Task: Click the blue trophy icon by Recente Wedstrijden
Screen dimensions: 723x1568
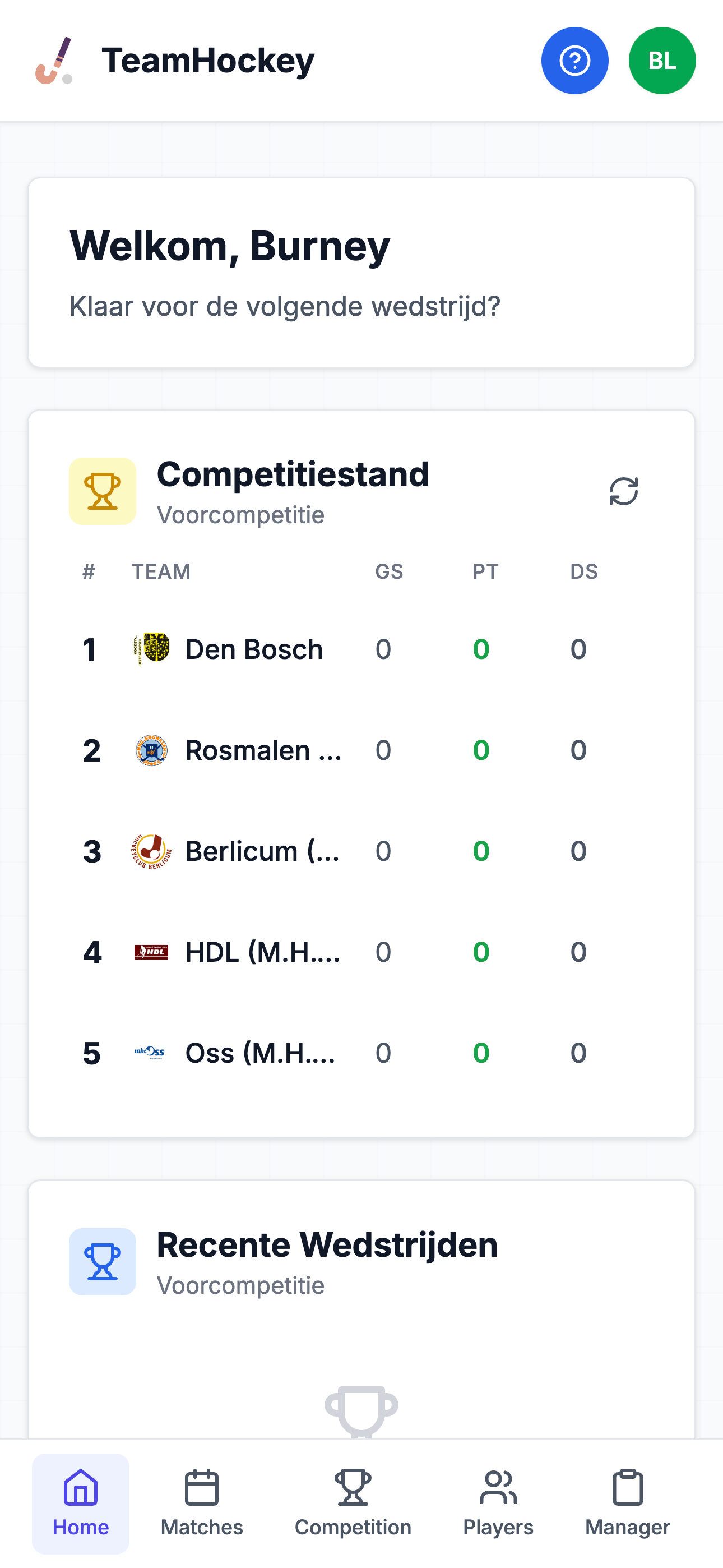Action: [x=102, y=1261]
